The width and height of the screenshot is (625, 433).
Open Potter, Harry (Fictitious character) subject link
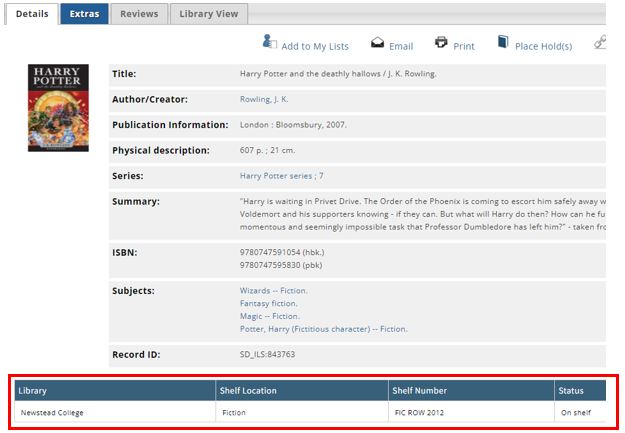[323, 329]
